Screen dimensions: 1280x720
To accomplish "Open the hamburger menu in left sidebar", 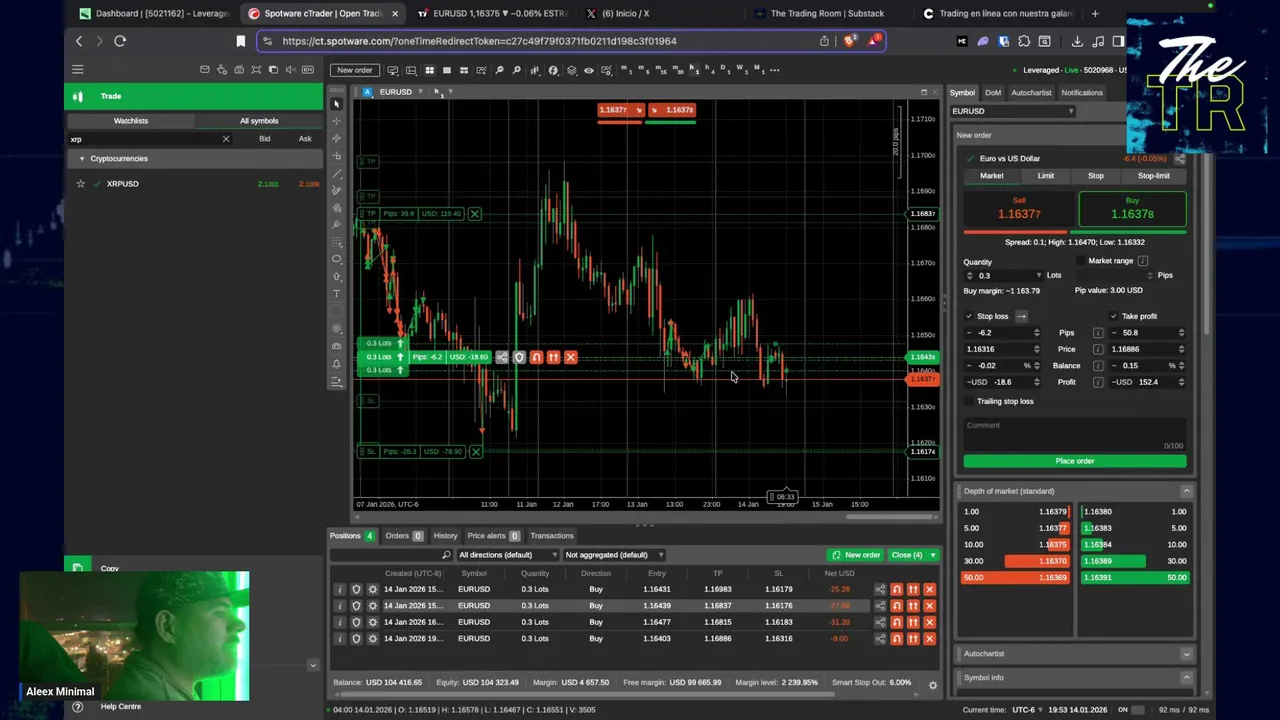I will click(x=77, y=69).
